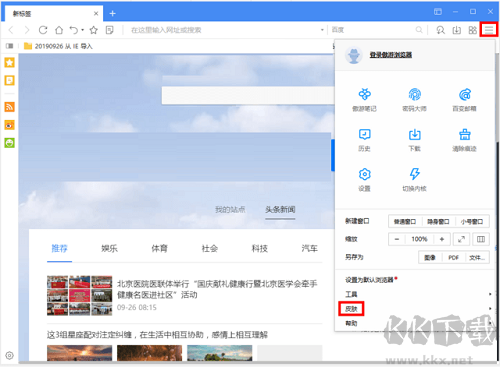Open a new tab with the plus button
Screen dimensions: 500x367
tap(113, 13)
